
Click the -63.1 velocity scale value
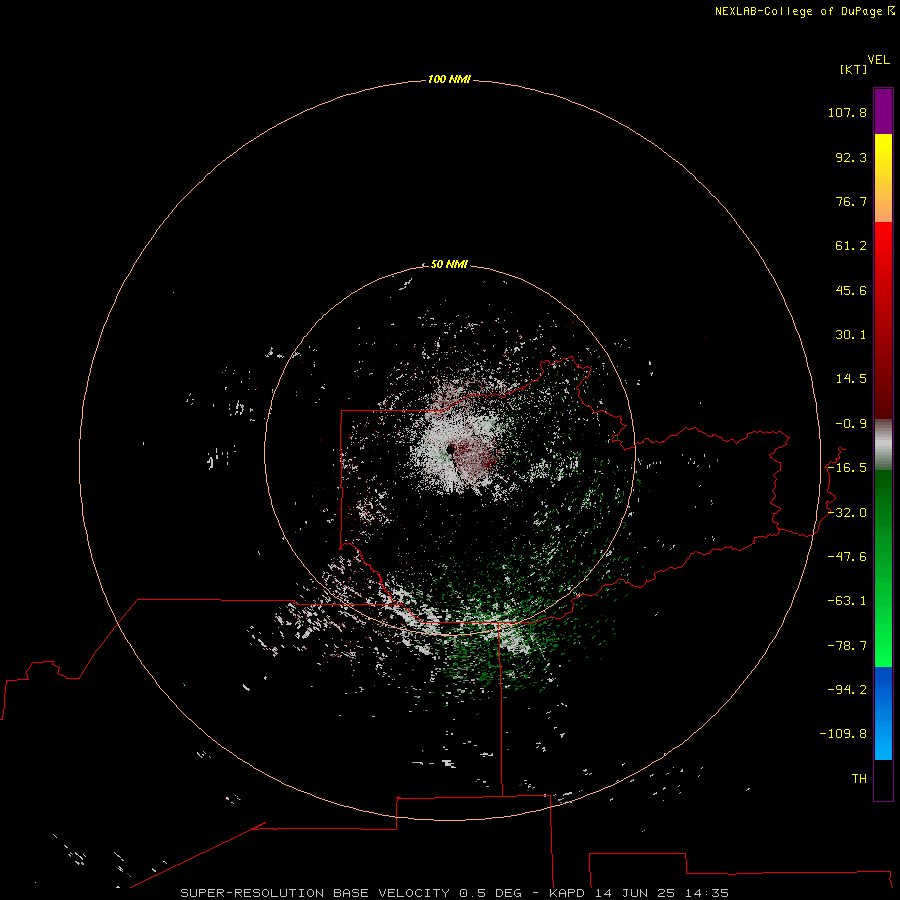click(x=847, y=601)
